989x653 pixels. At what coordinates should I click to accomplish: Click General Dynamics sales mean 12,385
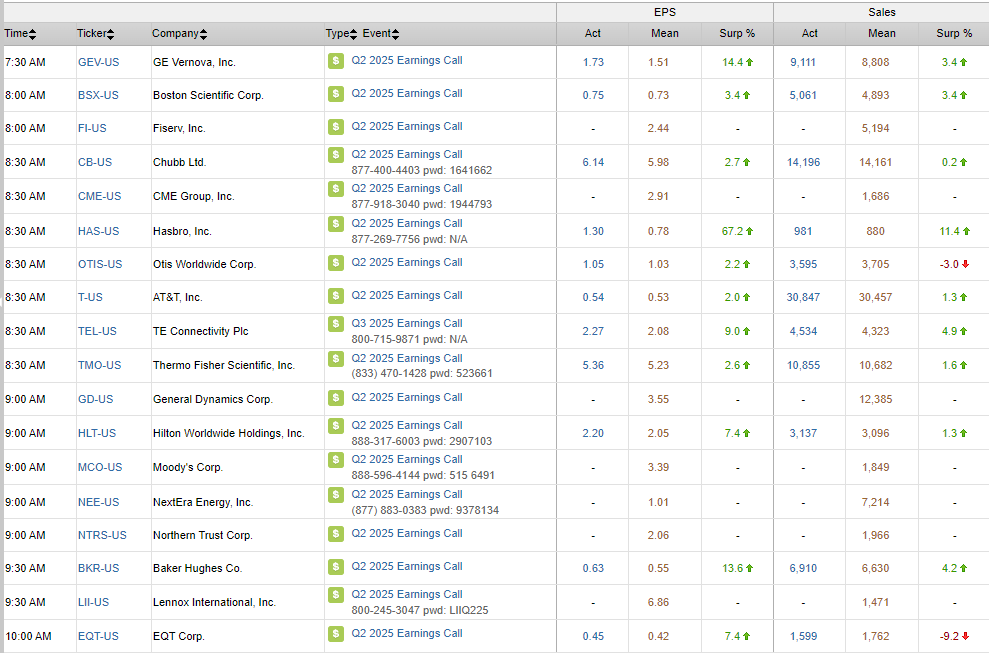click(x=875, y=399)
